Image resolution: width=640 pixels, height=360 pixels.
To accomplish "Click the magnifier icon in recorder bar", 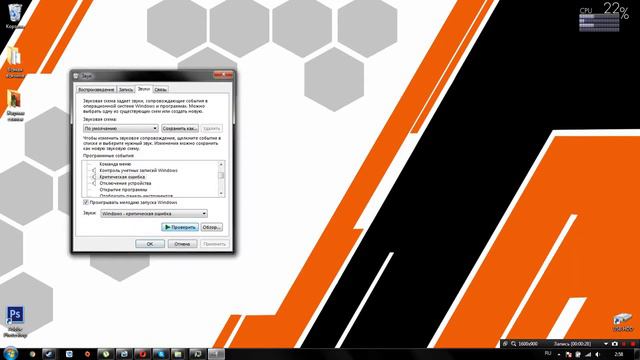I will click(513, 344).
